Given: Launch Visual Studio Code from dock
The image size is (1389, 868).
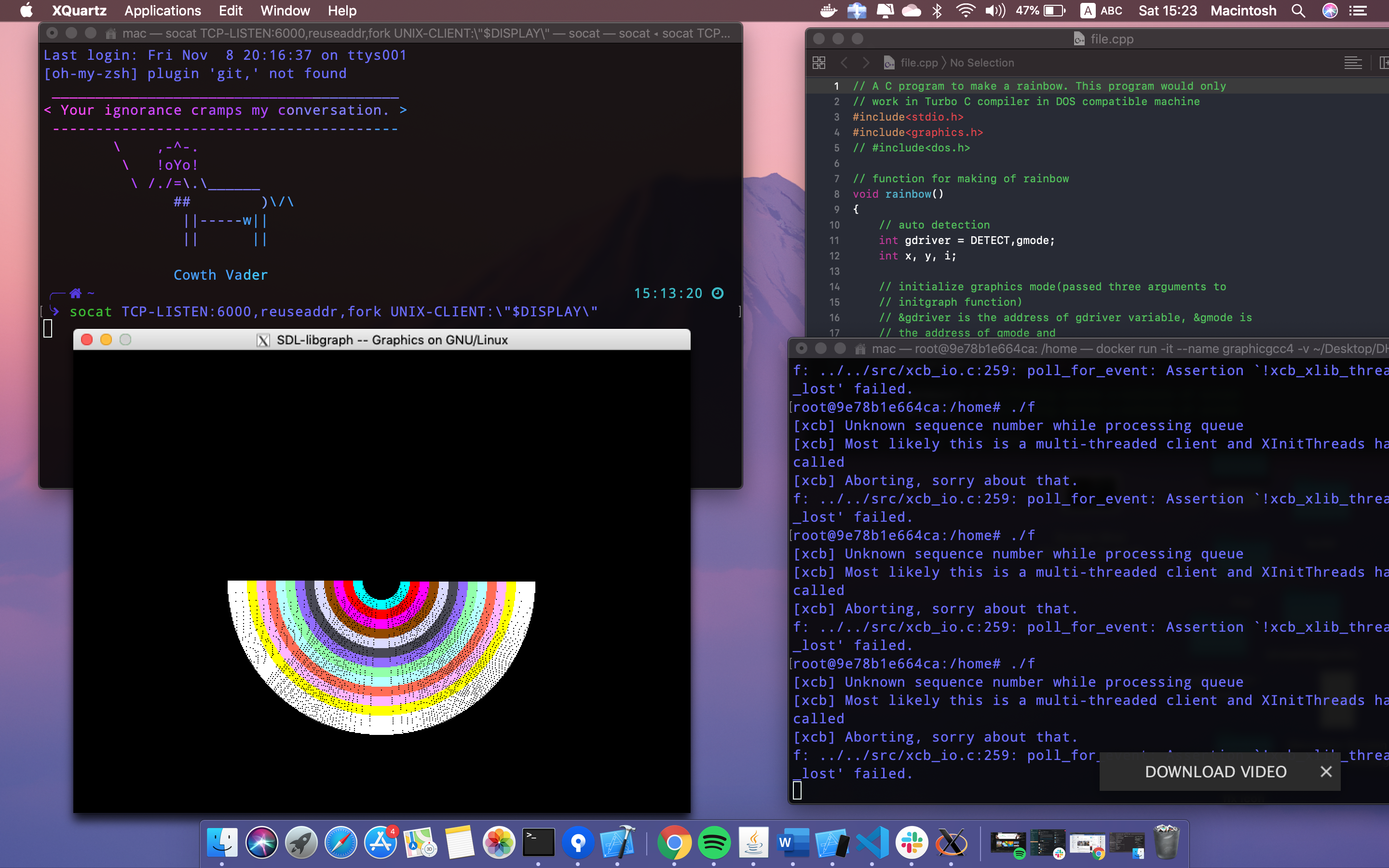Looking at the screenshot, I should 872,843.
